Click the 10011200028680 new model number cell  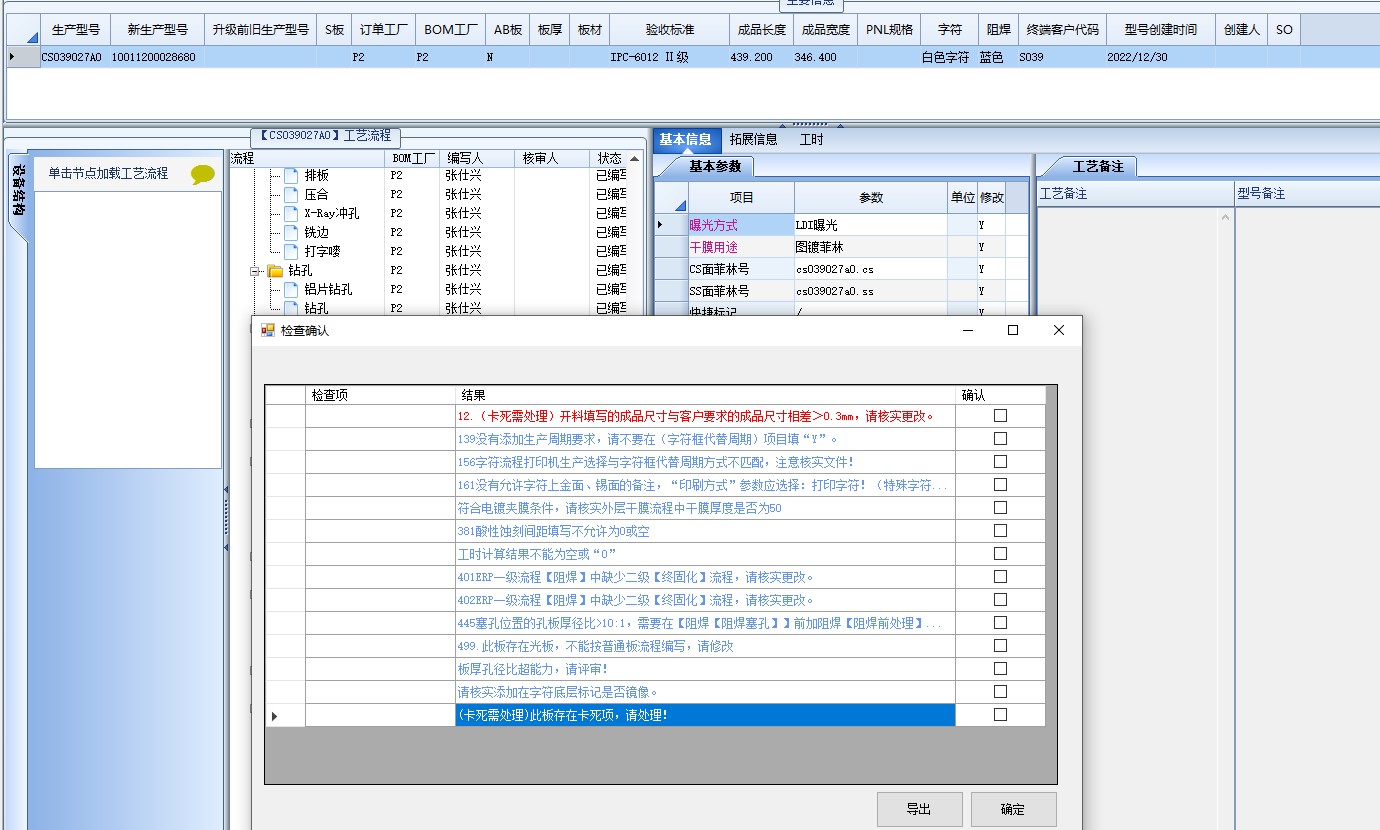point(156,57)
